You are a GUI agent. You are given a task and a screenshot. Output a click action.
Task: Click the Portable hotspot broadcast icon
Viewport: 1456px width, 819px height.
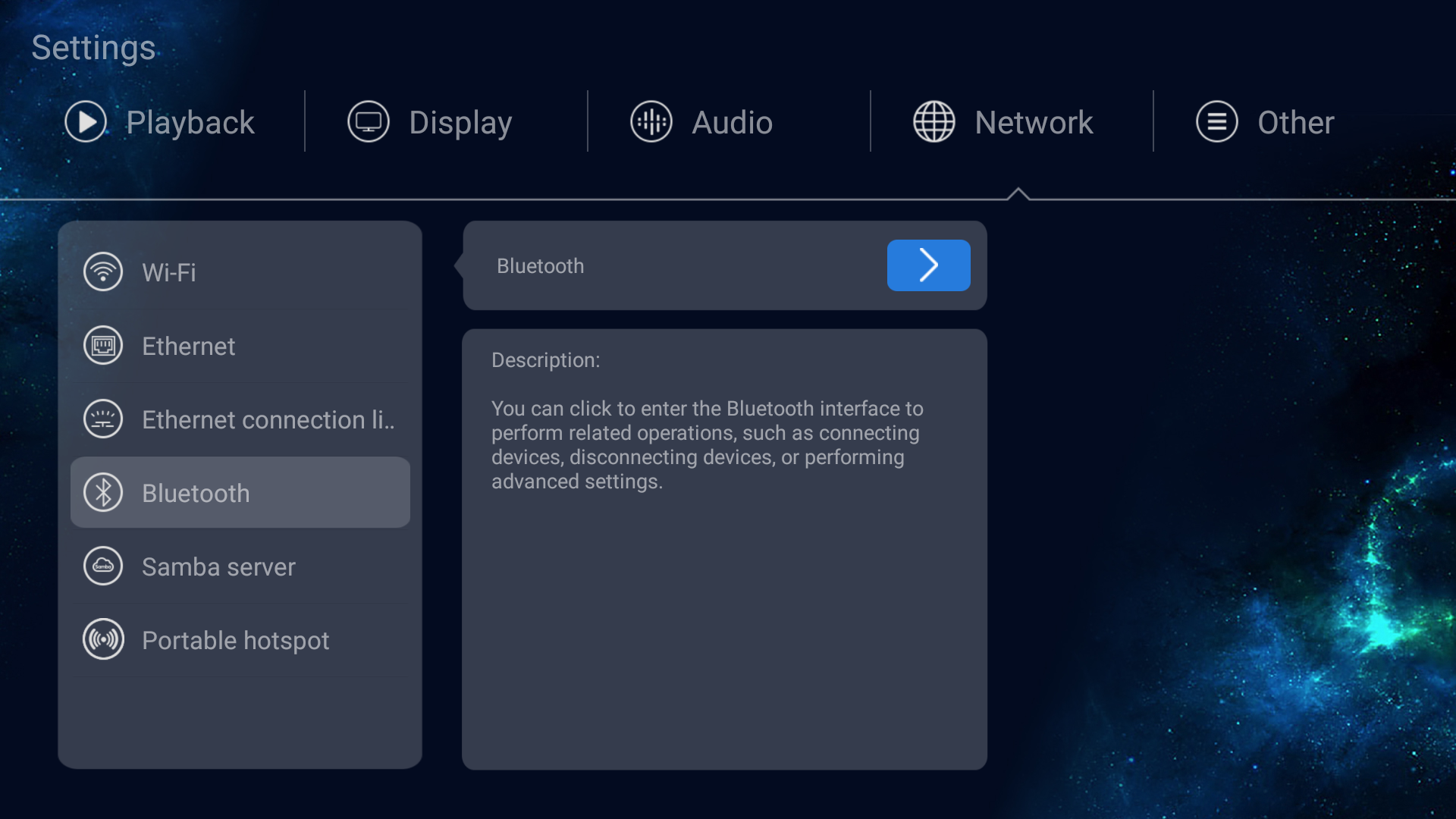[103, 639]
